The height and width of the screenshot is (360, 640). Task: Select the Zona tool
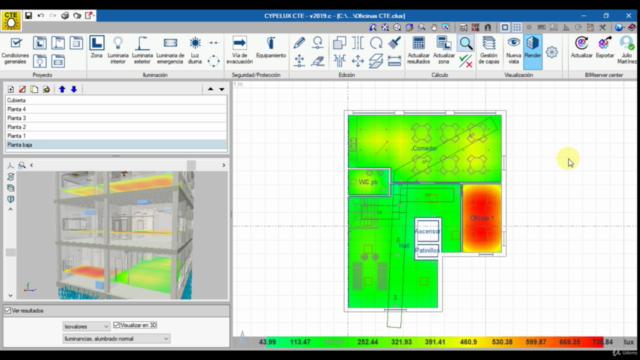pyautogui.click(x=97, y=47)
